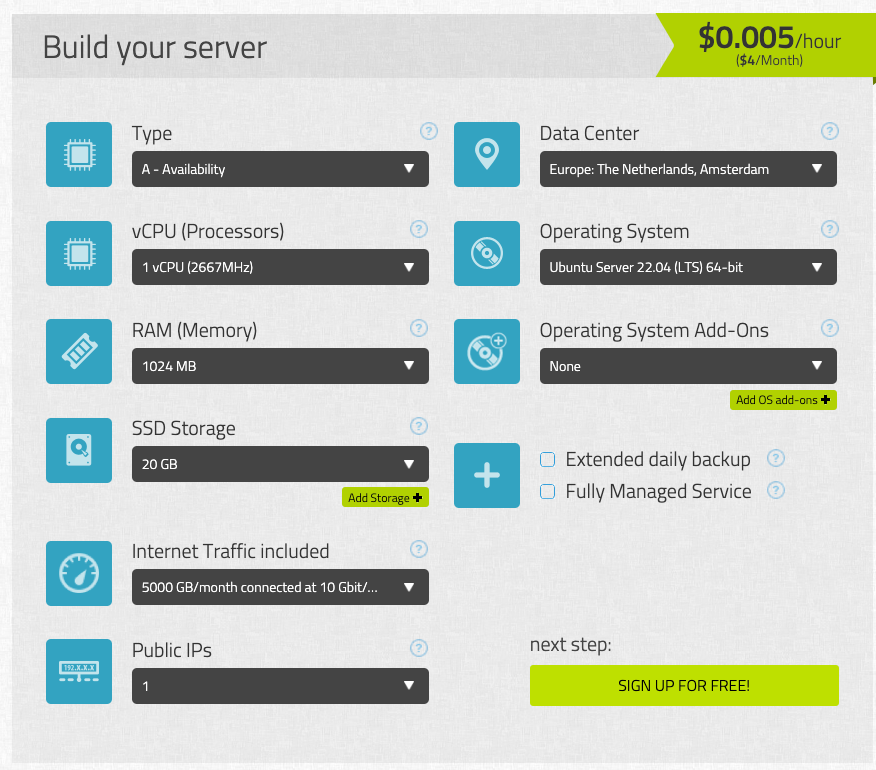Click the Public IPs network icon
This screenshot has width=876, height=770.
pos(79,672)
